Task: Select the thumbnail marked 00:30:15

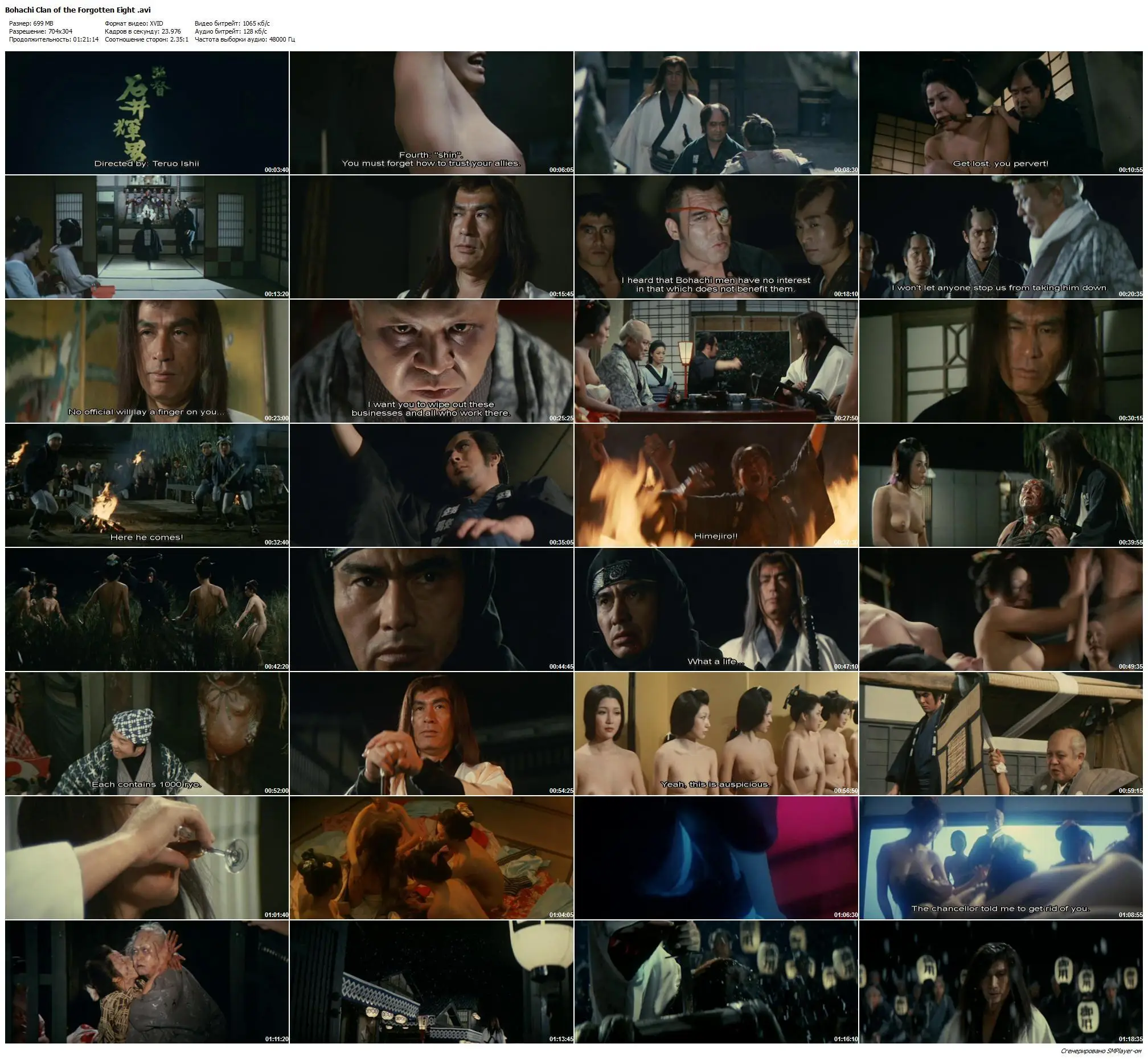Action: tap(1001, 361)
